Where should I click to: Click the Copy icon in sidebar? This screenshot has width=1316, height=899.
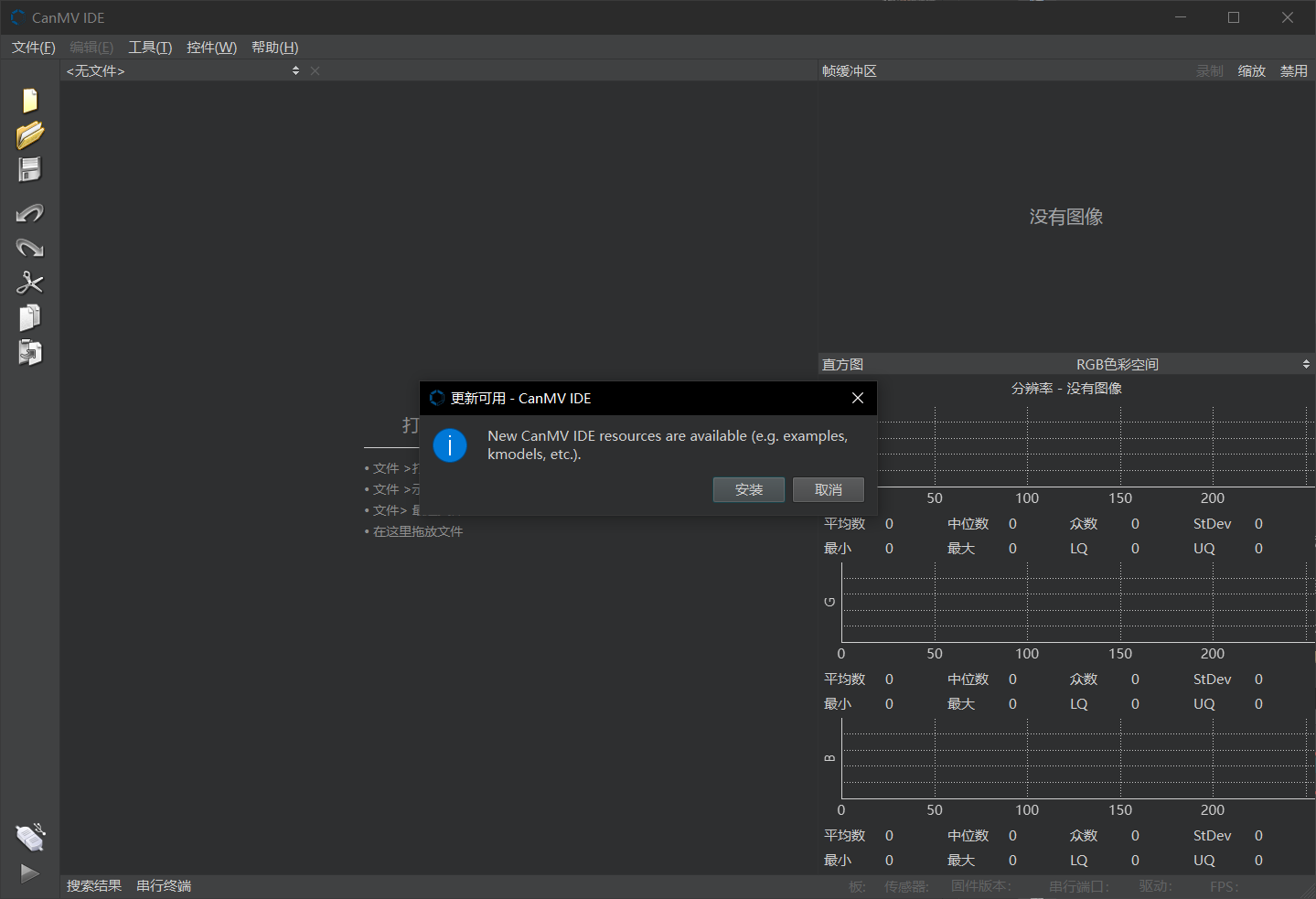30,317
